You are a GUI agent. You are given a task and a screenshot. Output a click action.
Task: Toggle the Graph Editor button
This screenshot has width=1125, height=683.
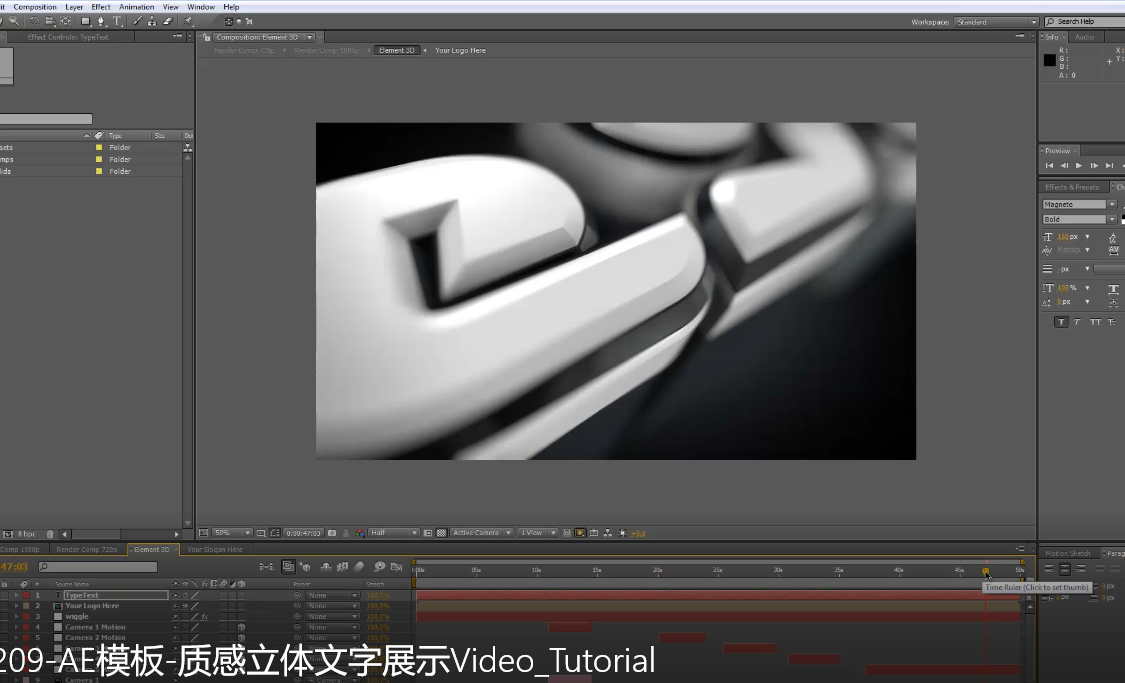(x=396, y=567)
